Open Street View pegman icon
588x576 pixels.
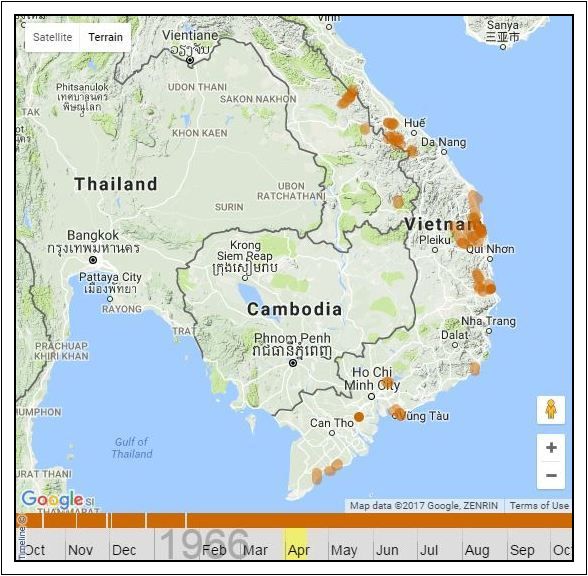550,410
